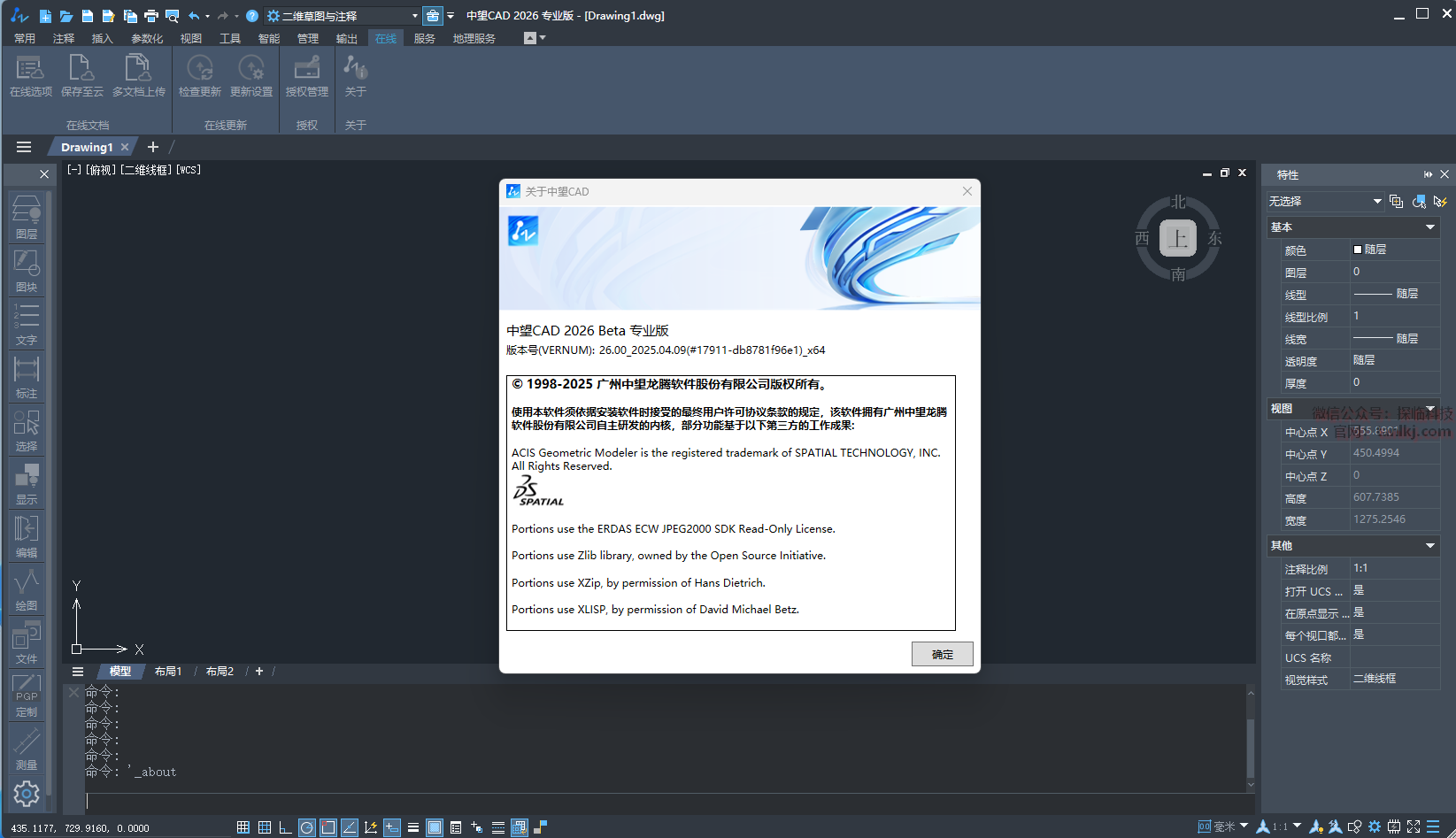Screen dimensions: 1456x838
Task: Click the 上 top face of the view cube
Action: point(1178,238)
